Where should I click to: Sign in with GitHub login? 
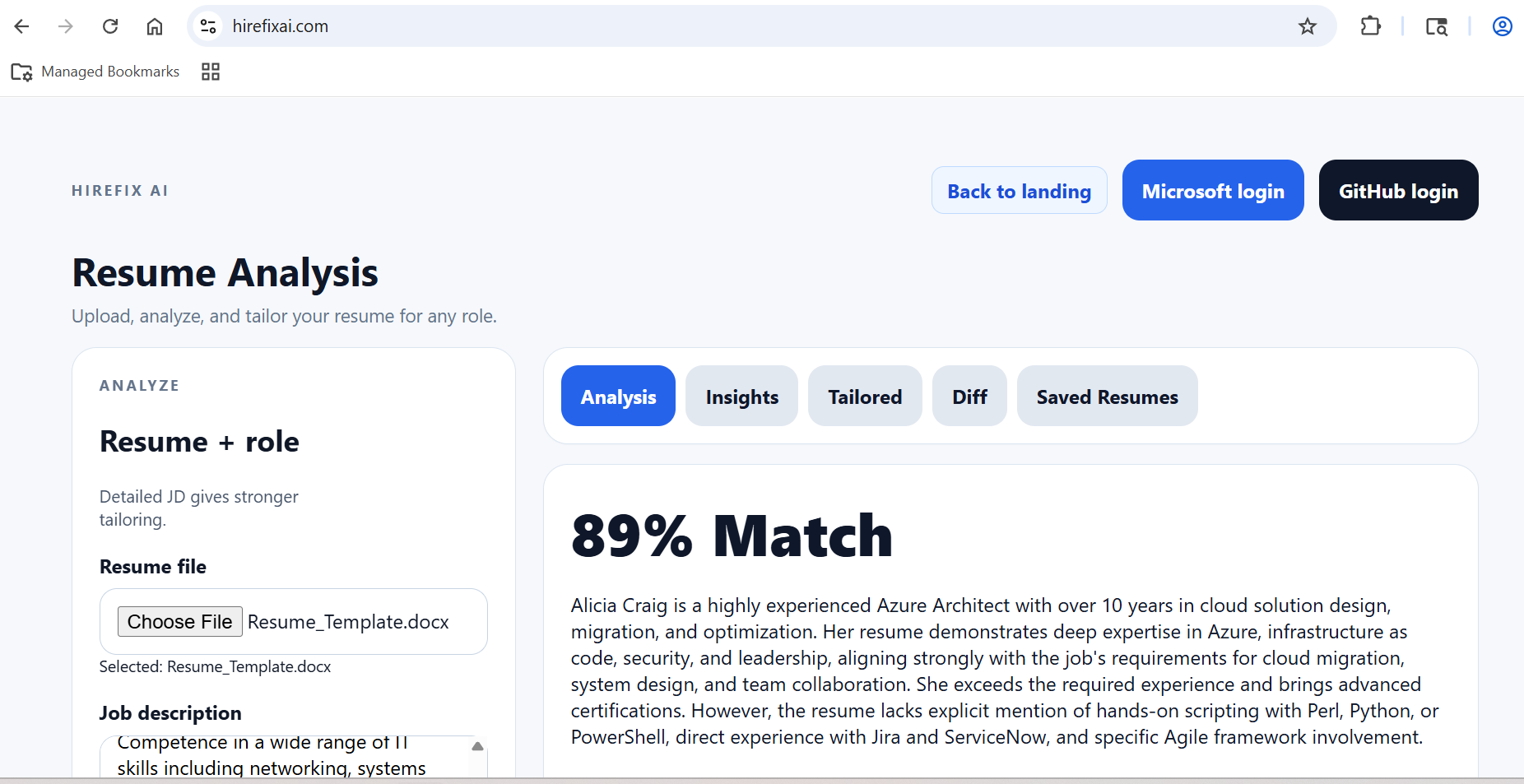point(1398,191)
